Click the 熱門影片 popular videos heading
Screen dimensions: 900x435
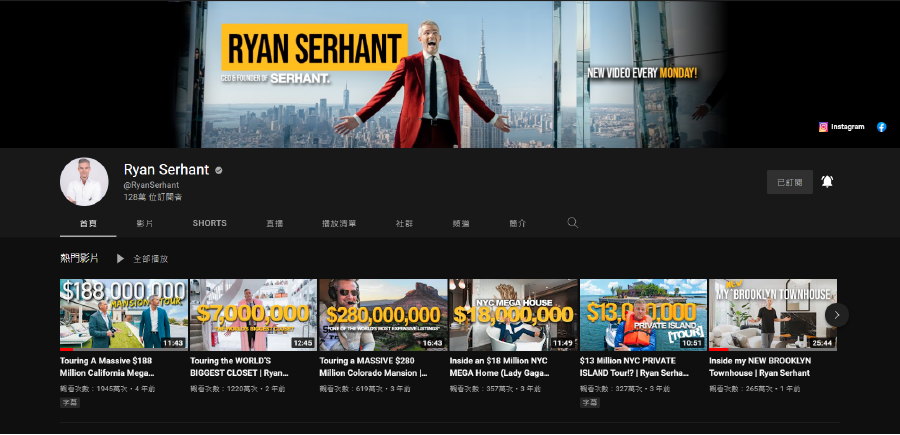point(79,258)
